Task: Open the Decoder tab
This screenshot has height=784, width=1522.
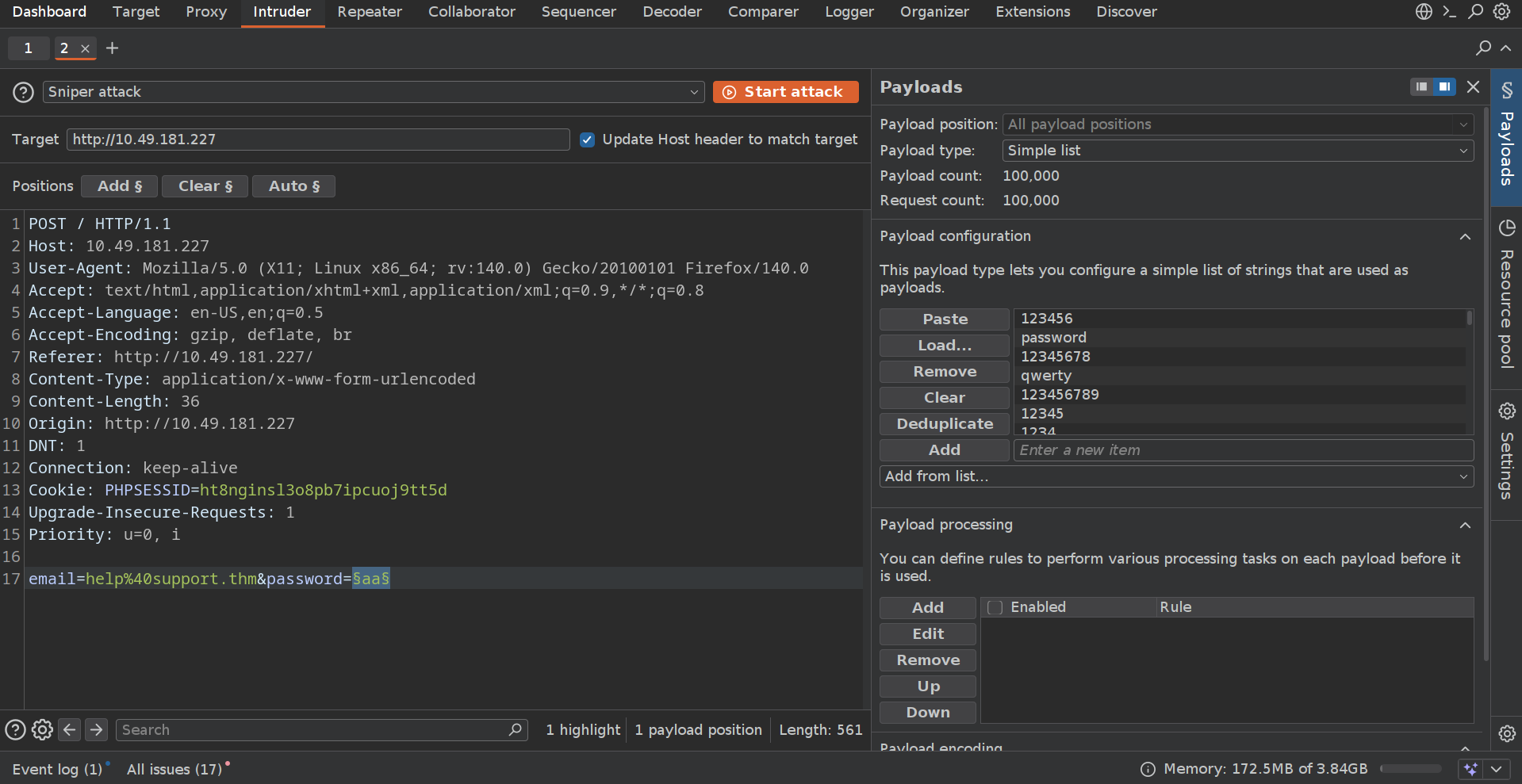Action: [672, 12]
